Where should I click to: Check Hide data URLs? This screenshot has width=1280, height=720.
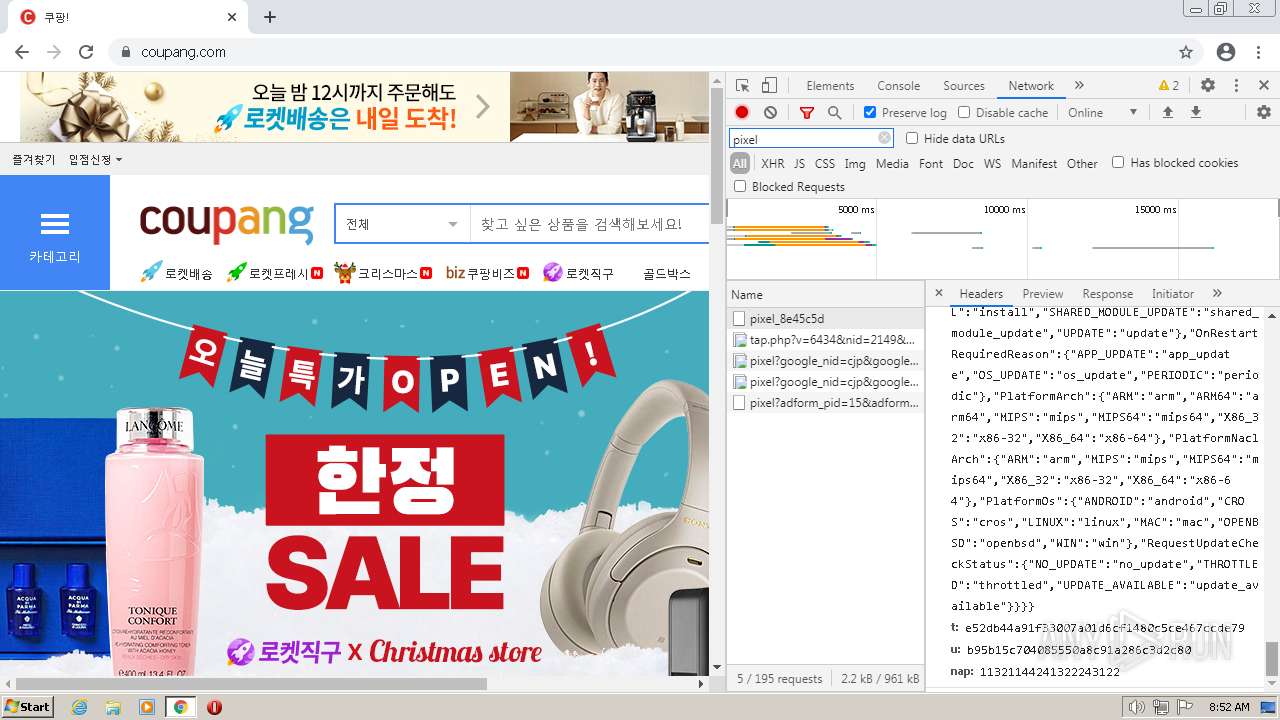(x=912, y=139)
